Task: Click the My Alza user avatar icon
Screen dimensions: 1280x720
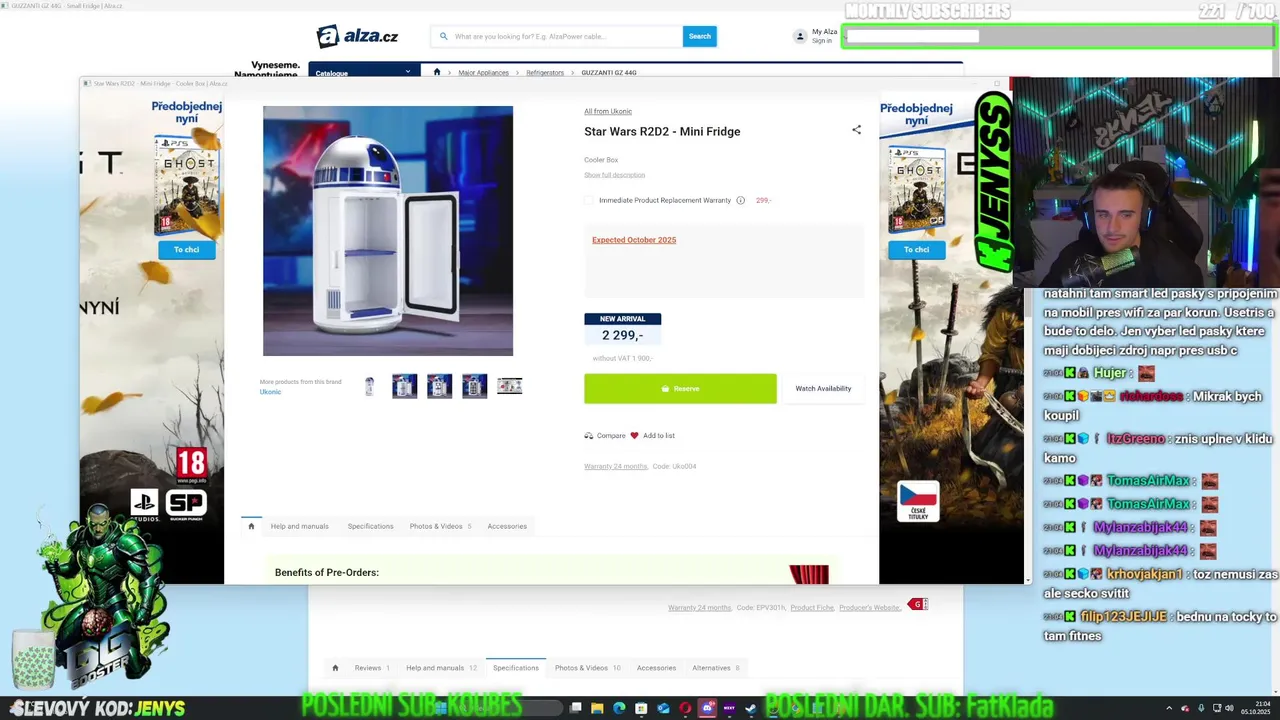Action: pyautogui.click(x=800, y=36)
